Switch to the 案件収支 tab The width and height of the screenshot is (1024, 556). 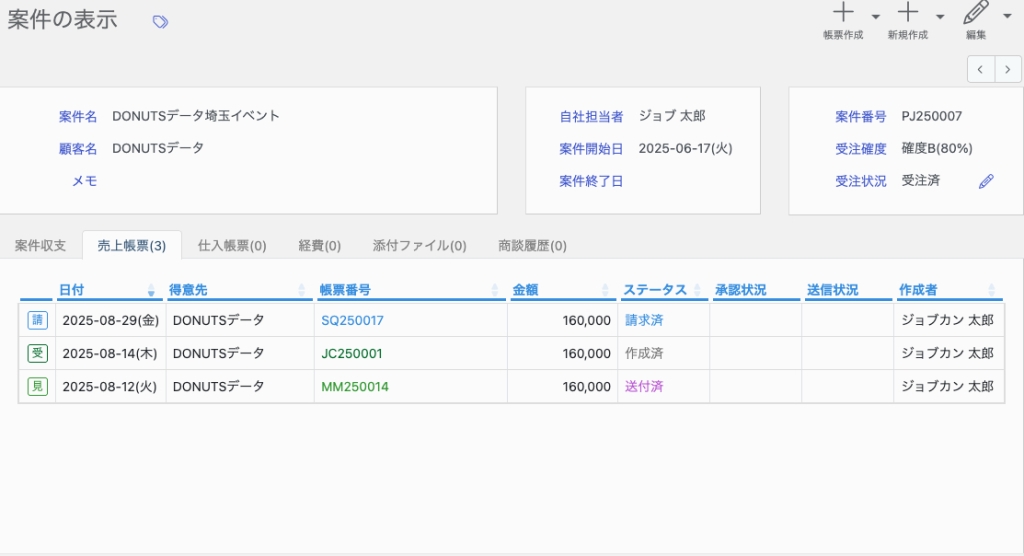click(41, 245)
